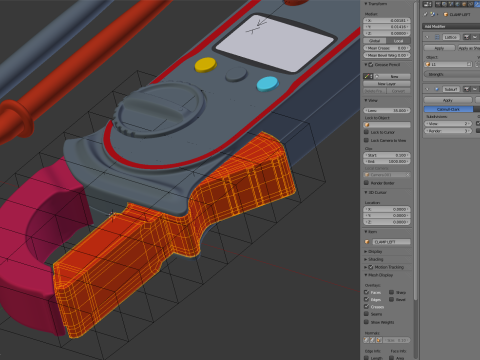This screenshot has height=360, width=480.
Task: Toggle face normals display icon
Action: (379, 340)
